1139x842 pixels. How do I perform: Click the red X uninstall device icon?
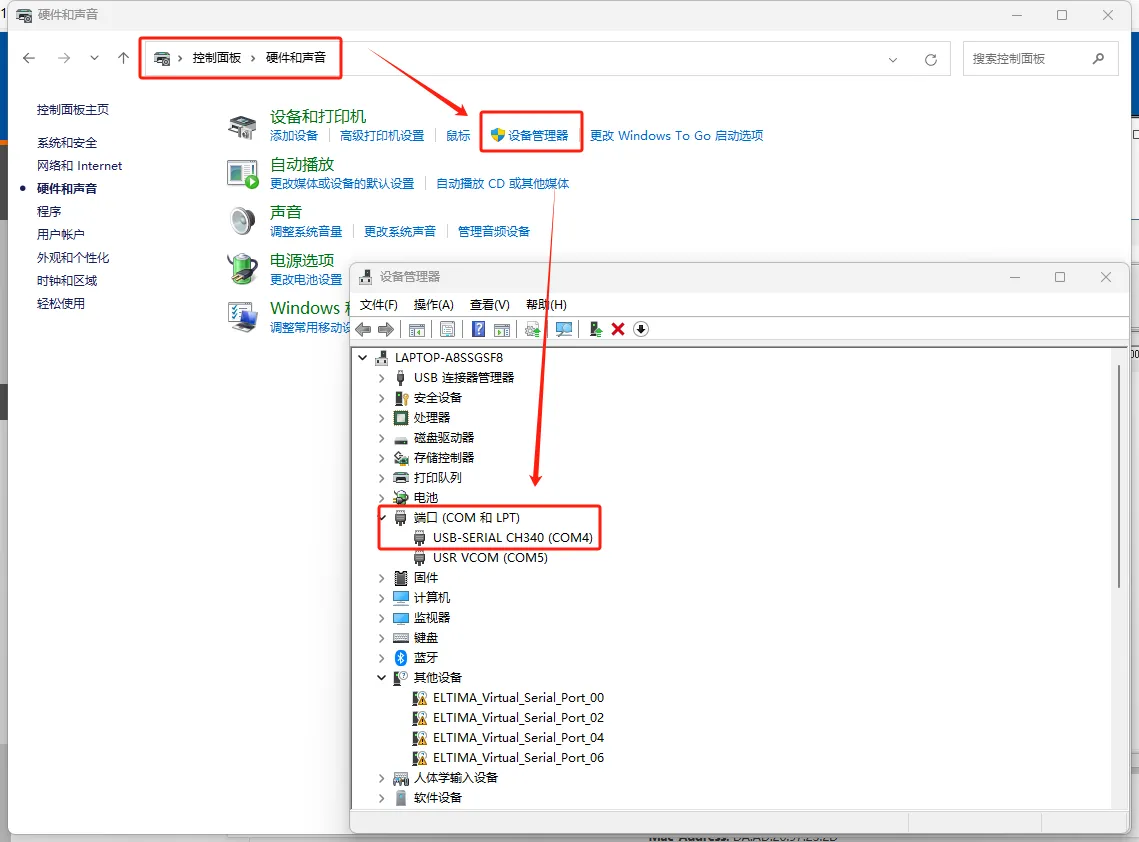(618, 330)
